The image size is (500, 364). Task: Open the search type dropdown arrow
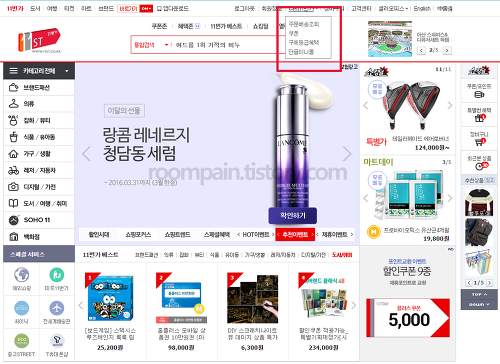[x=166, y=45]
